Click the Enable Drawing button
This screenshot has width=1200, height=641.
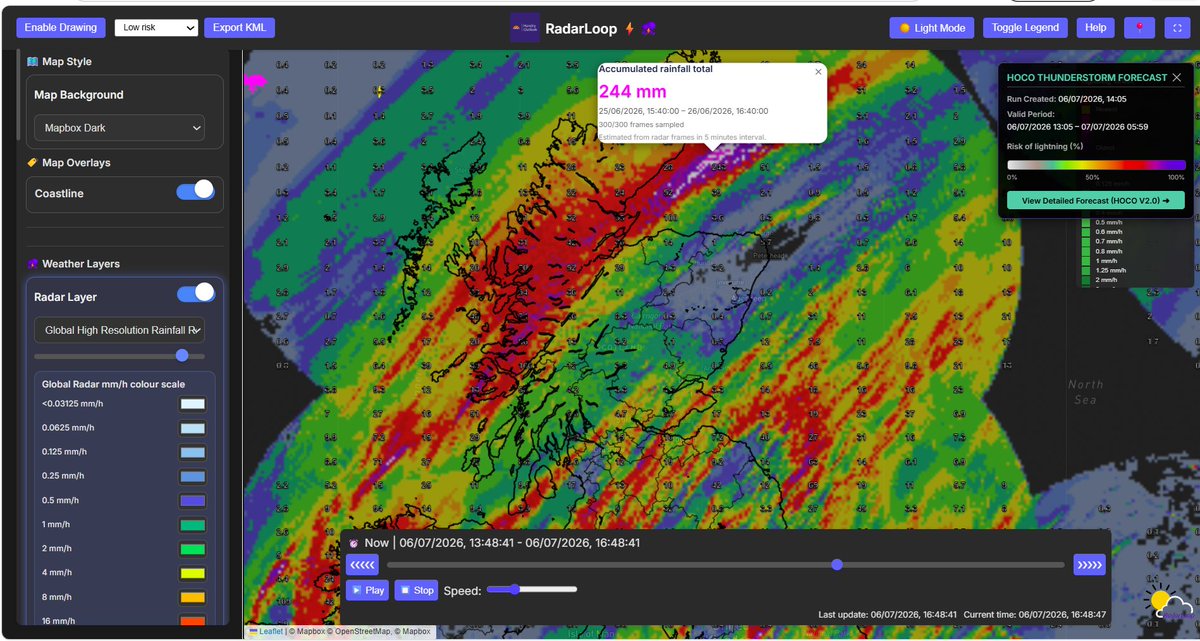click(61, 28)
